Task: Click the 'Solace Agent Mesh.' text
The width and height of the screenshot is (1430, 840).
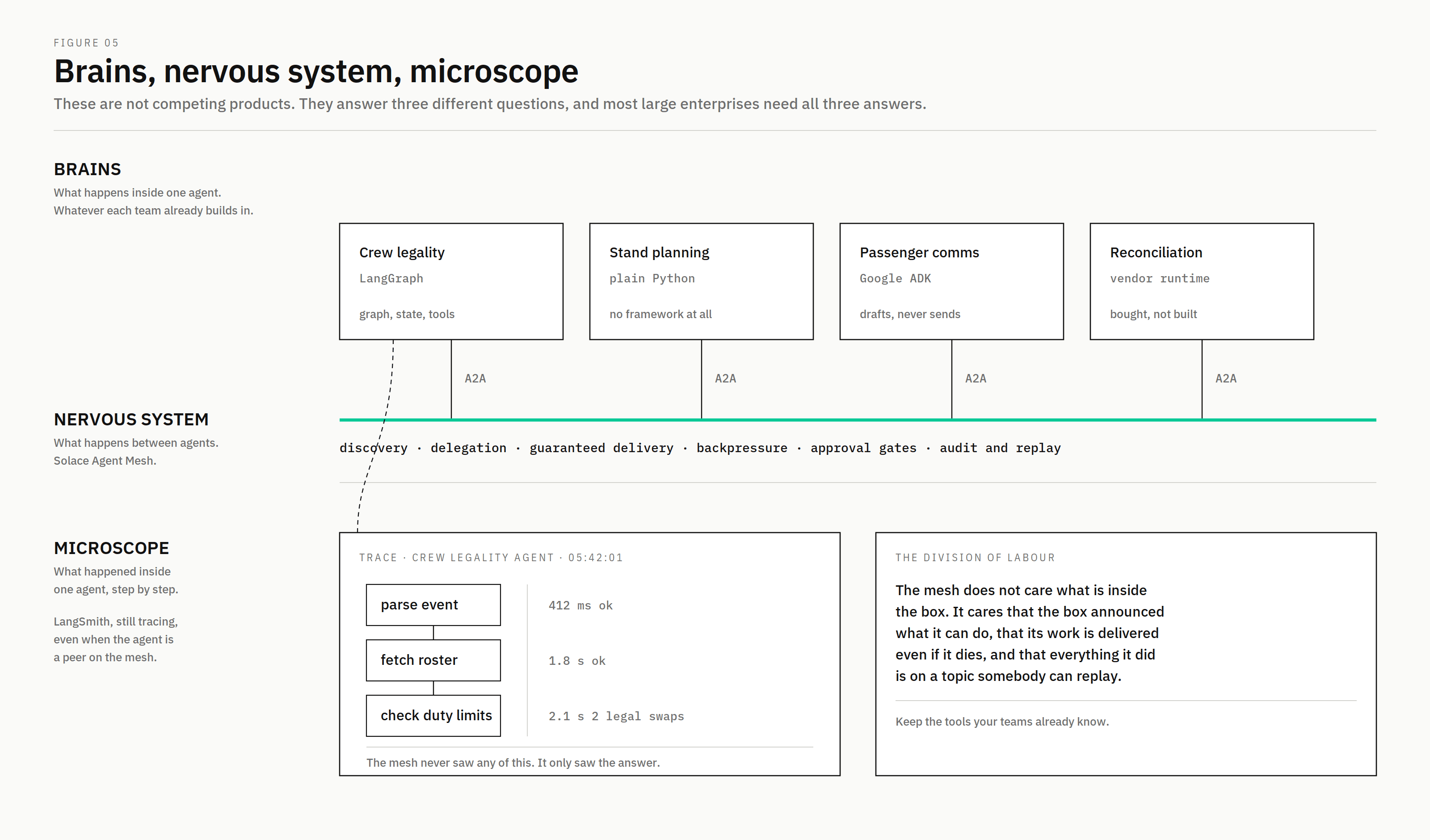Action: [105, 461]
